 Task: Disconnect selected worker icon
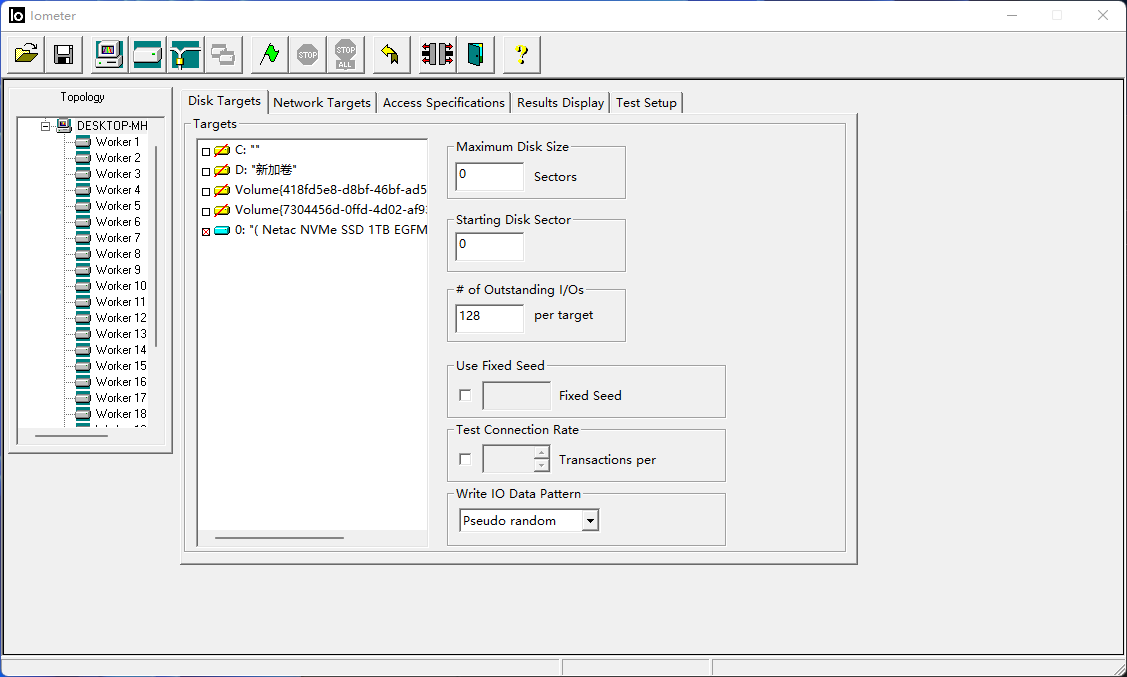click(x=437, y=55)
